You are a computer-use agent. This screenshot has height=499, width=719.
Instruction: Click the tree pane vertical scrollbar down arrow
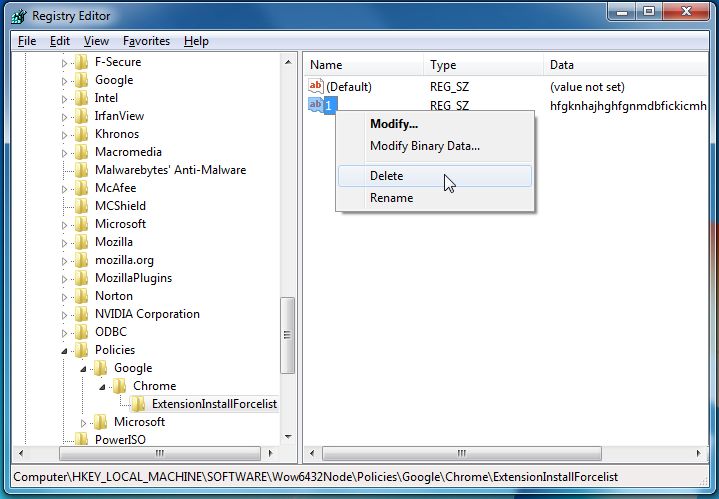pos(288,436)
